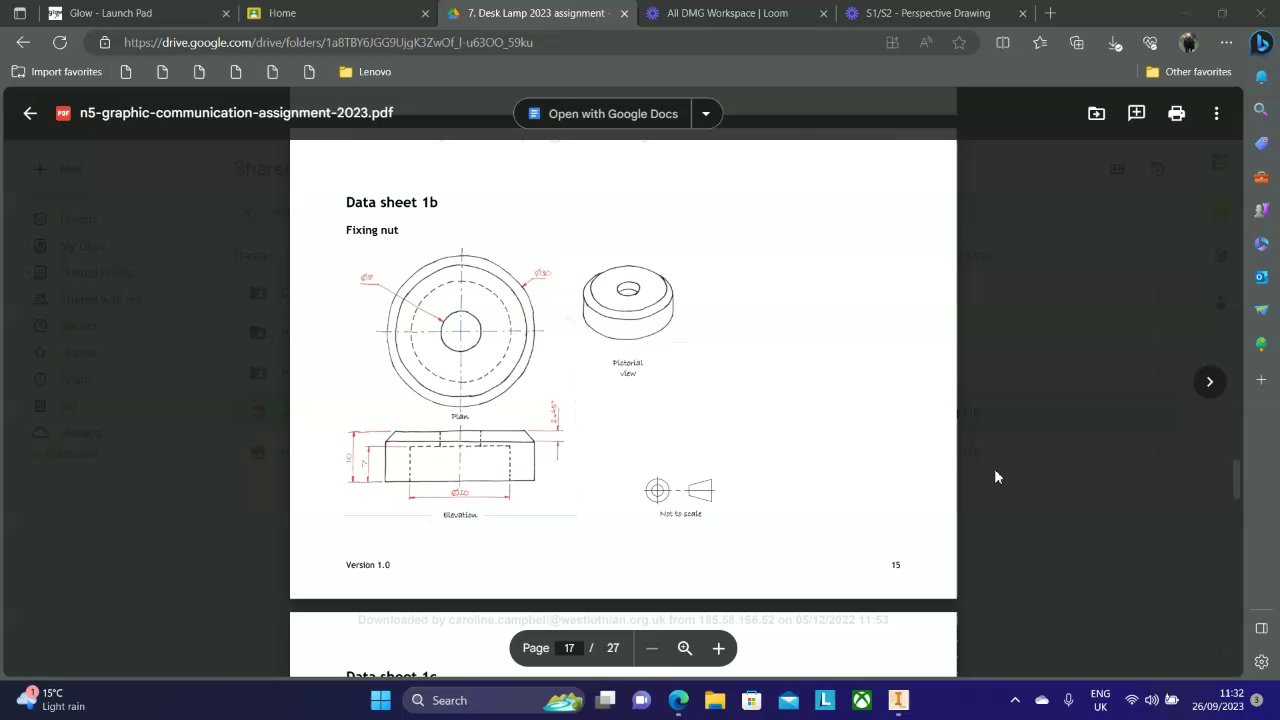Click Open with Google Docs
This screenshot has width=1280, height=720.
(x=602, y=114)
